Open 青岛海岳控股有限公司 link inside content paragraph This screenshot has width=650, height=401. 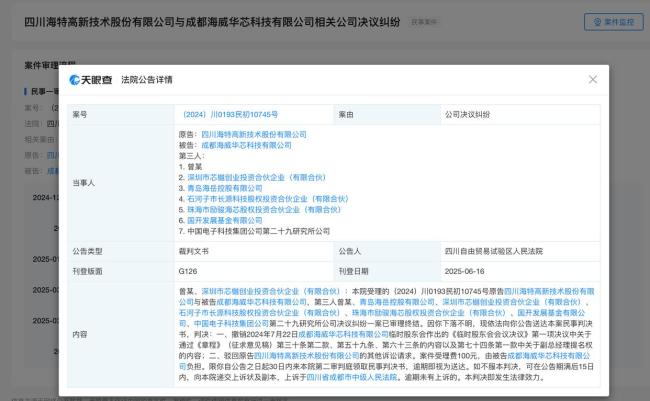(x=397, y=302)
